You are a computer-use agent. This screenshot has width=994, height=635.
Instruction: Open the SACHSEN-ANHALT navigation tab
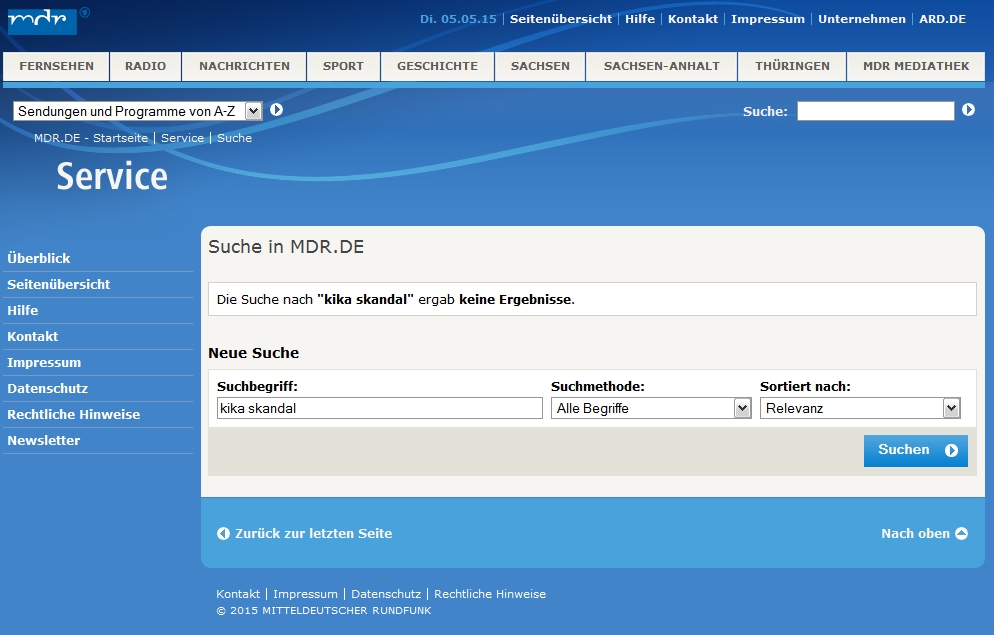coord(661,66)
